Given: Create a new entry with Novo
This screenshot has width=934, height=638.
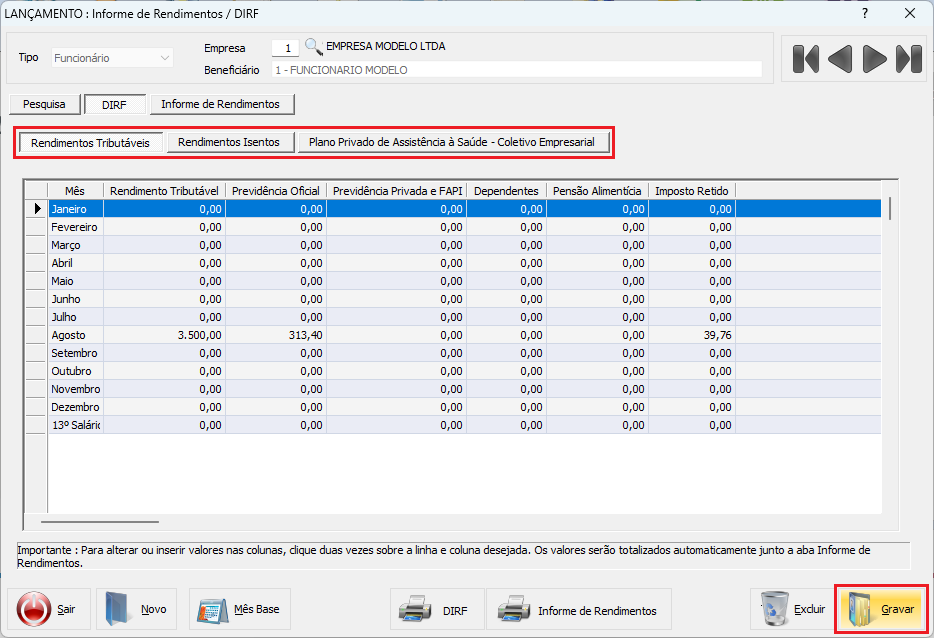Looking at the screenshot, I should pyautogui.click(x=138, y=609).
